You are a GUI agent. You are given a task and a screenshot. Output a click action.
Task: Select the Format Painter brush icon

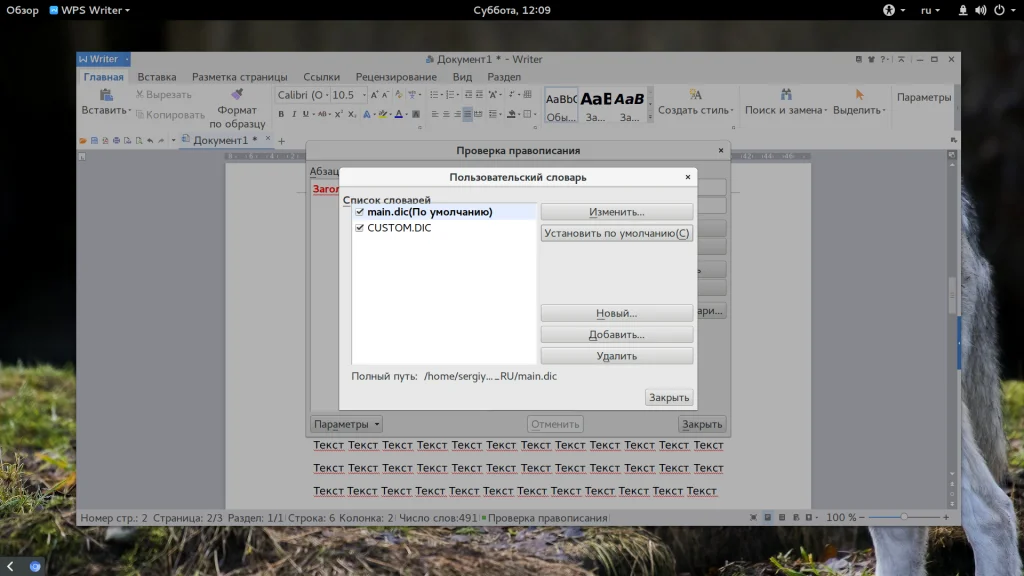click(237, 95)
